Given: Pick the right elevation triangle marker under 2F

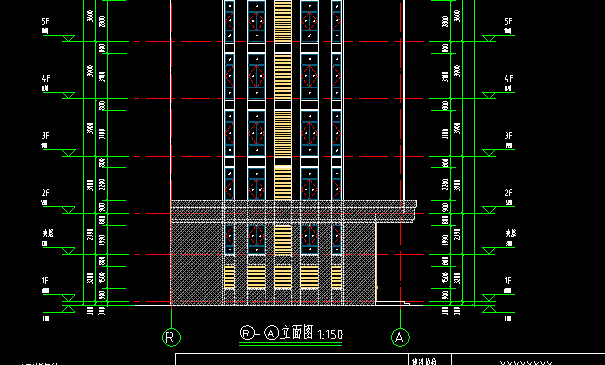Looking at the screenshot, I should point(489,210).
